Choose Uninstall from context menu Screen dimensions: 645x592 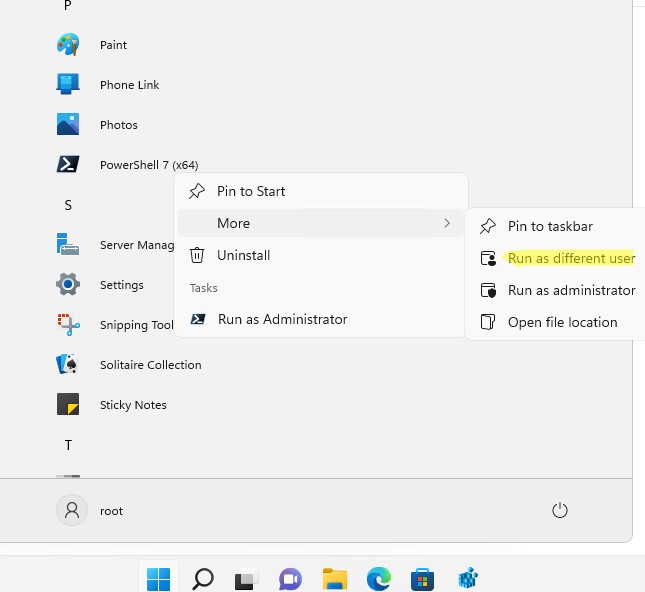[321, 255]
